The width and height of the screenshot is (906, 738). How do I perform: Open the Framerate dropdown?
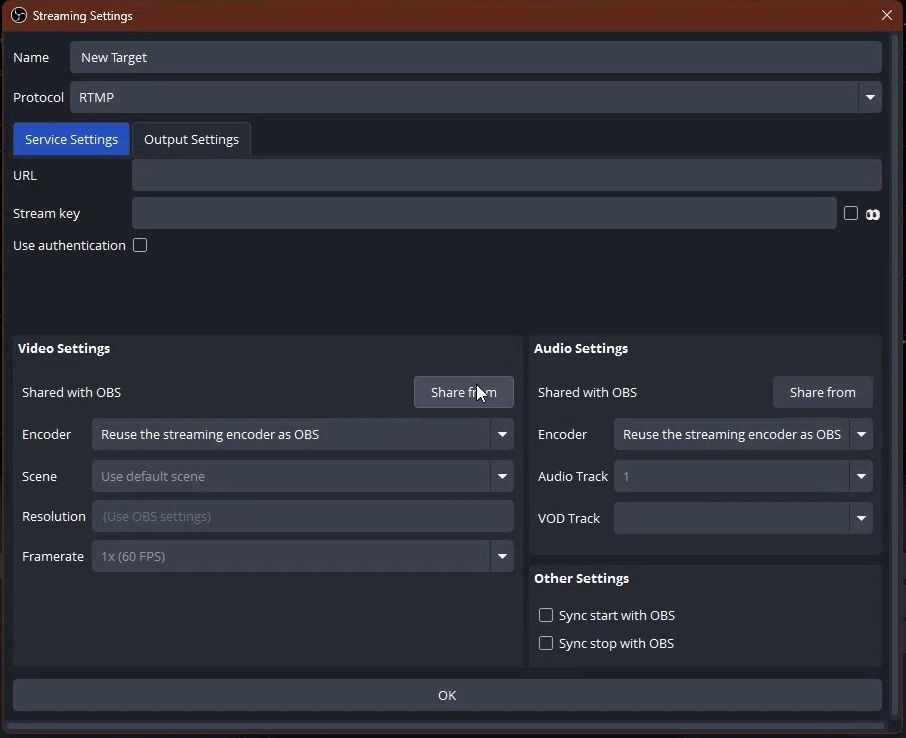[303, 556]
